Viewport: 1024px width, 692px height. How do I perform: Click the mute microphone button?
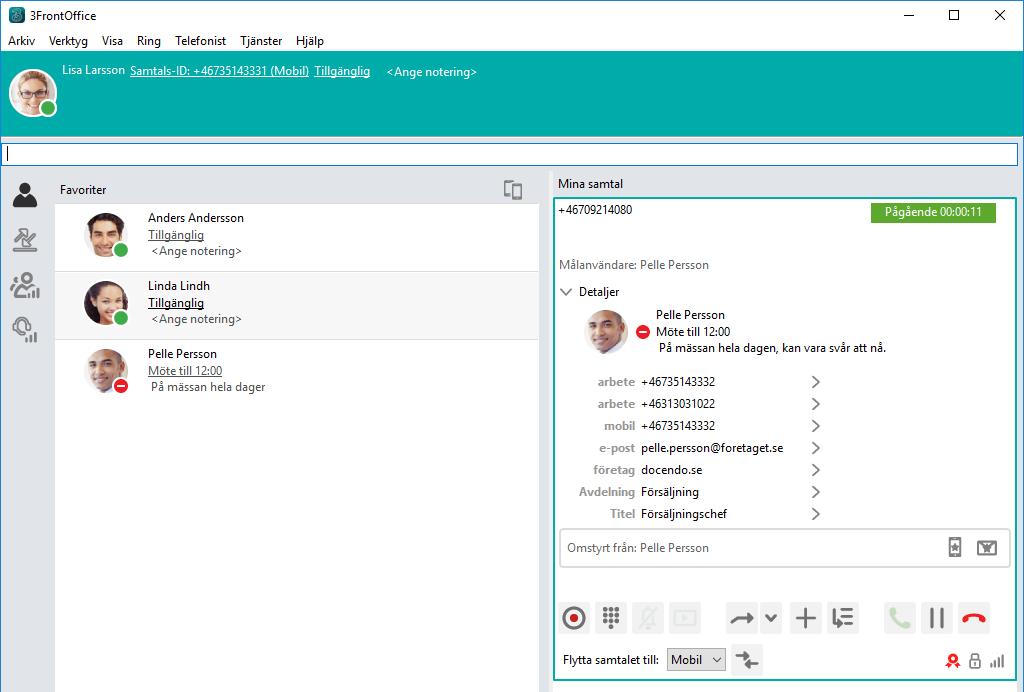click(x=648, y=618)
